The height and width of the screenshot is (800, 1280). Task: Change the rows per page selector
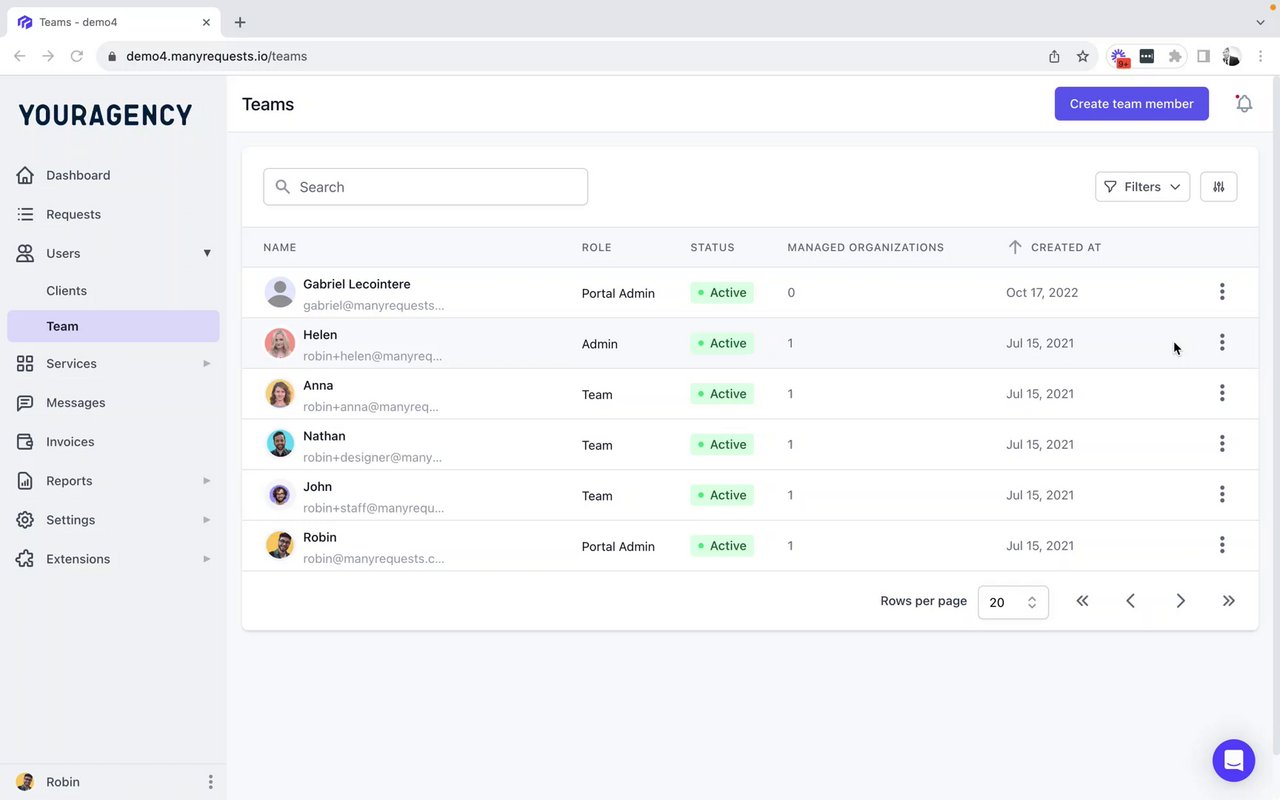[x=1012, y=602]
